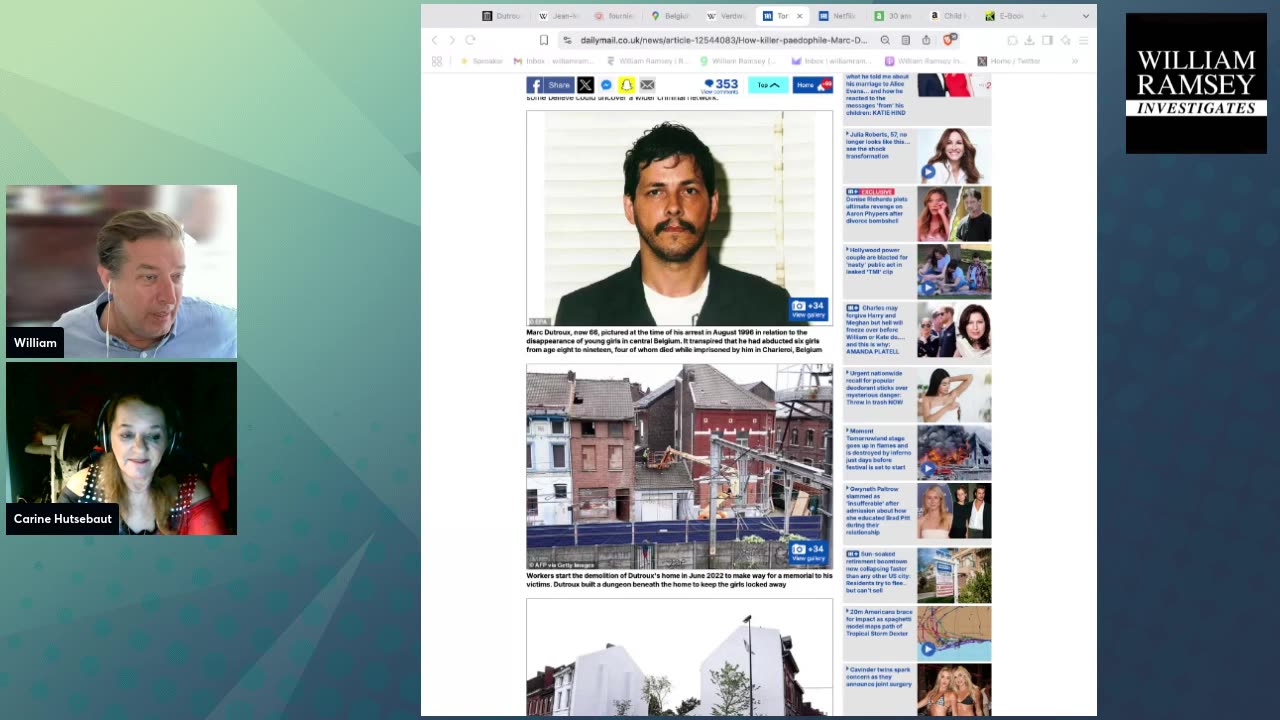
Task: Open reader mode icon in address bar
Action: click(x=906, y=40)
